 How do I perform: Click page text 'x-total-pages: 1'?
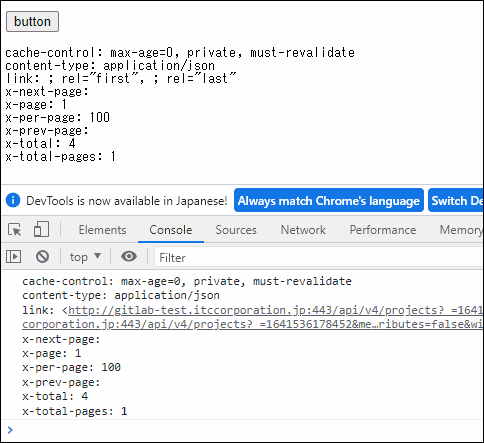(x=60, y=157)
